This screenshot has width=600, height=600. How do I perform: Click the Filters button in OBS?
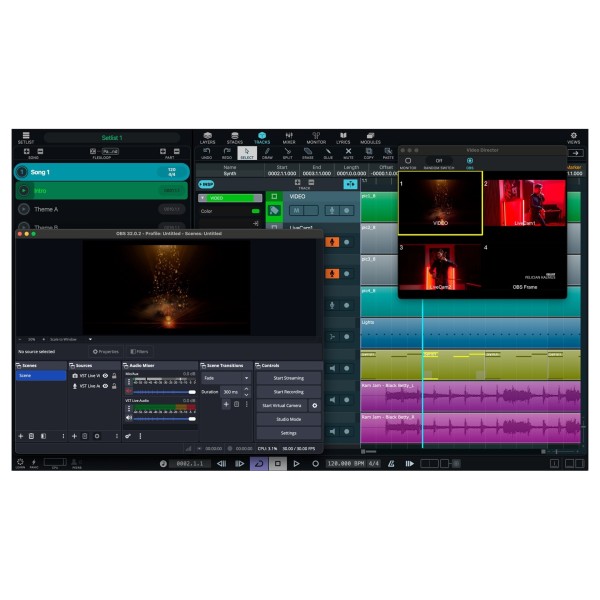[x=139, y=352]
